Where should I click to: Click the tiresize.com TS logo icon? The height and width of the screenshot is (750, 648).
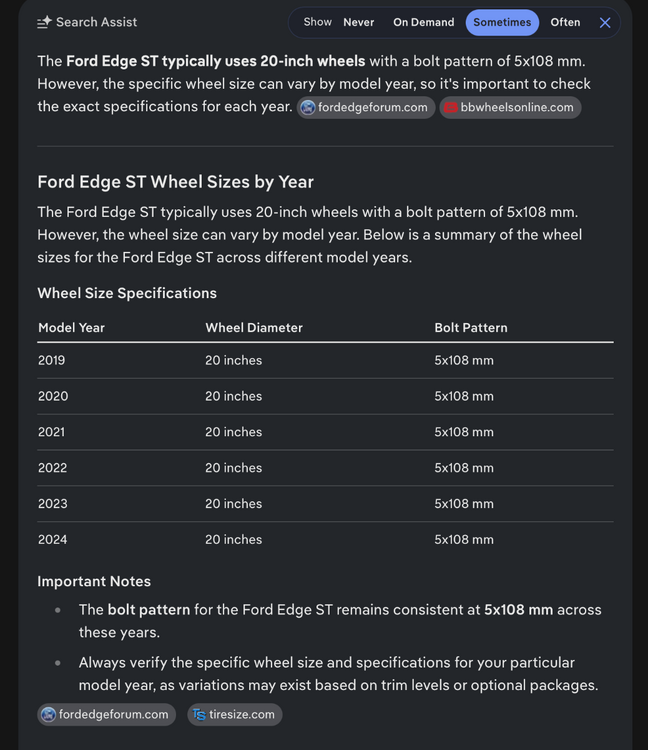coord(199,715)
